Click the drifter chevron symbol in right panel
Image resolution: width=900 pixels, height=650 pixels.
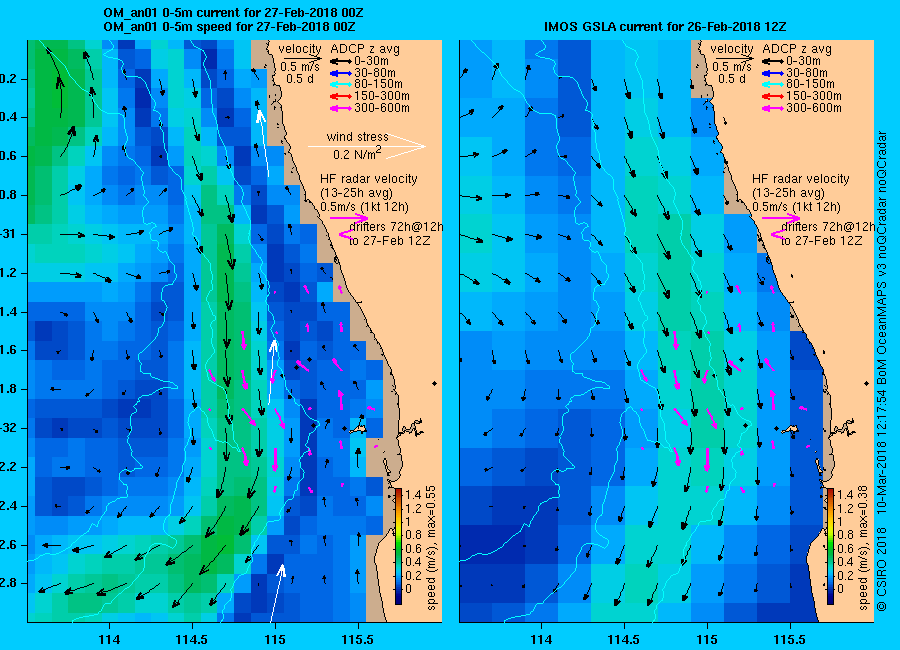[777, 234]
